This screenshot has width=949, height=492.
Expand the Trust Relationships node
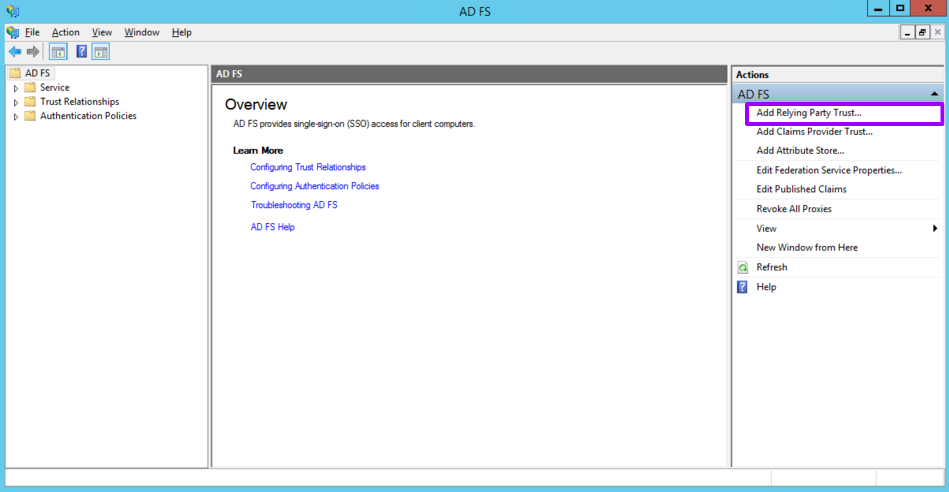click(x=16, y=102)
